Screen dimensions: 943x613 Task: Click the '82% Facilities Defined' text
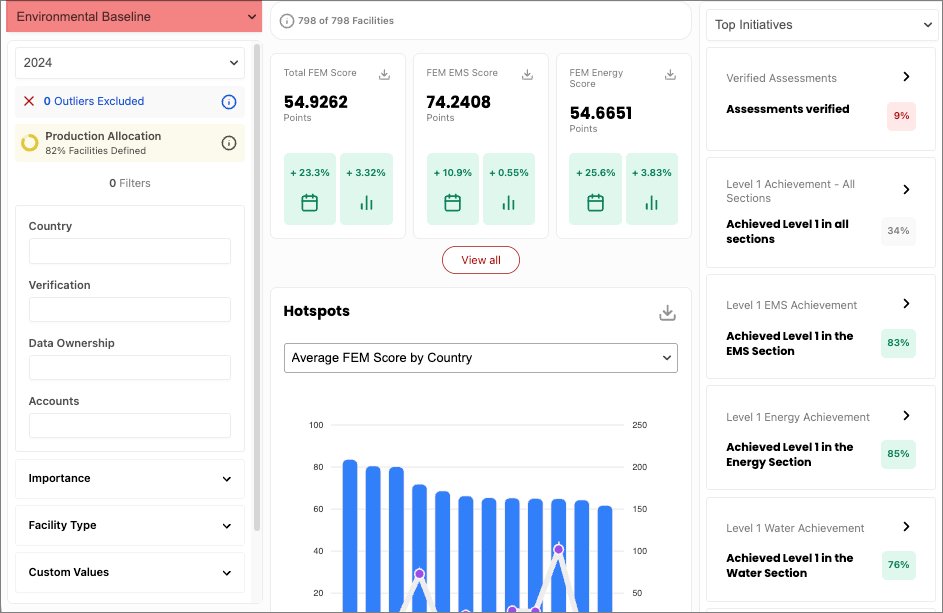(96, 151)
